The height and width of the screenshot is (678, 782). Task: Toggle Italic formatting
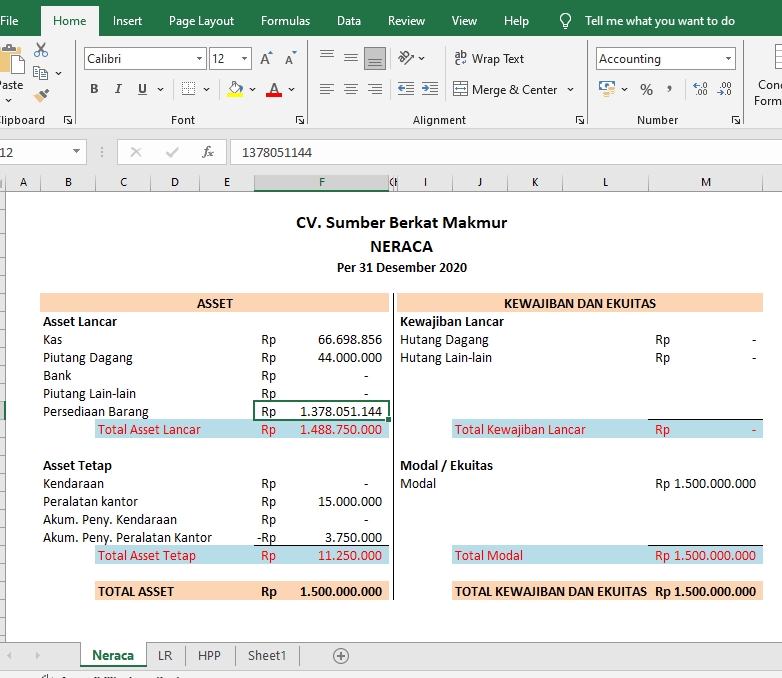(118, 89)
